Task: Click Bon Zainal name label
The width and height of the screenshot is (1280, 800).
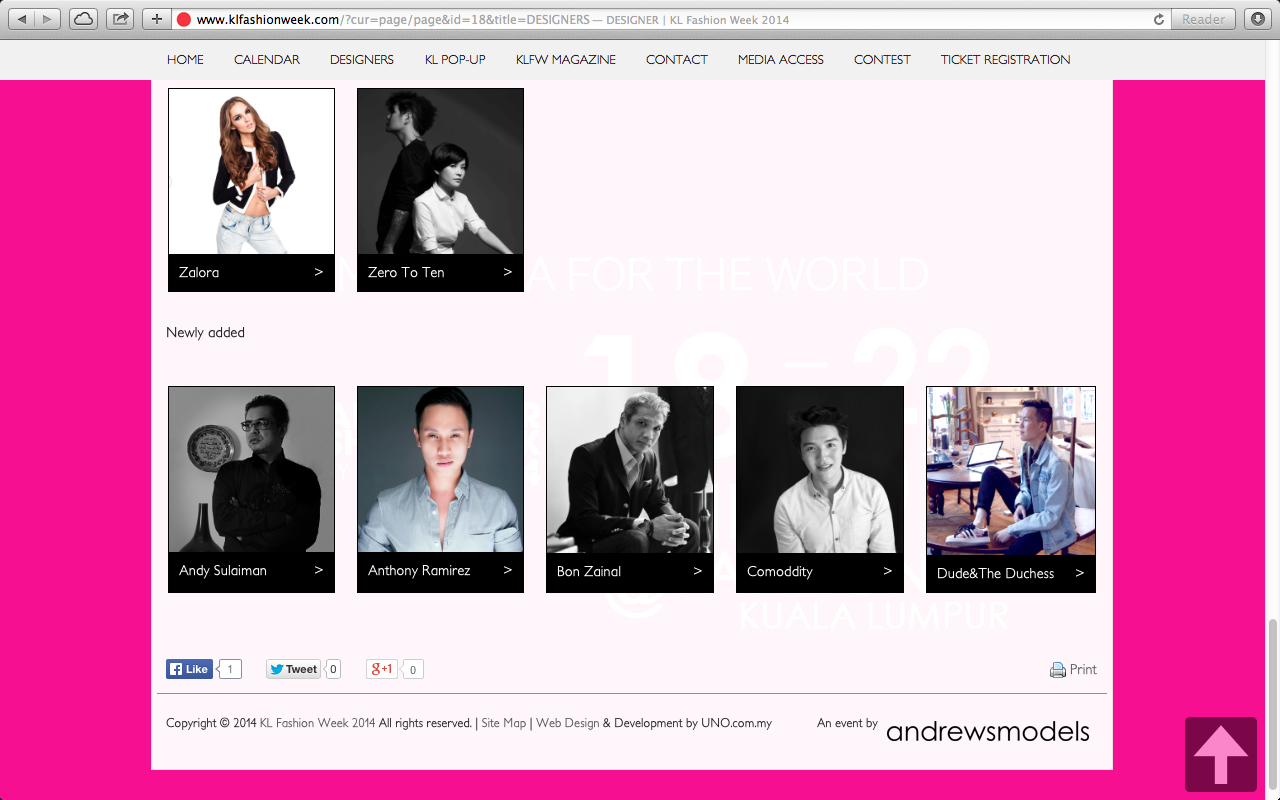Action: click(x=589, y=571)
